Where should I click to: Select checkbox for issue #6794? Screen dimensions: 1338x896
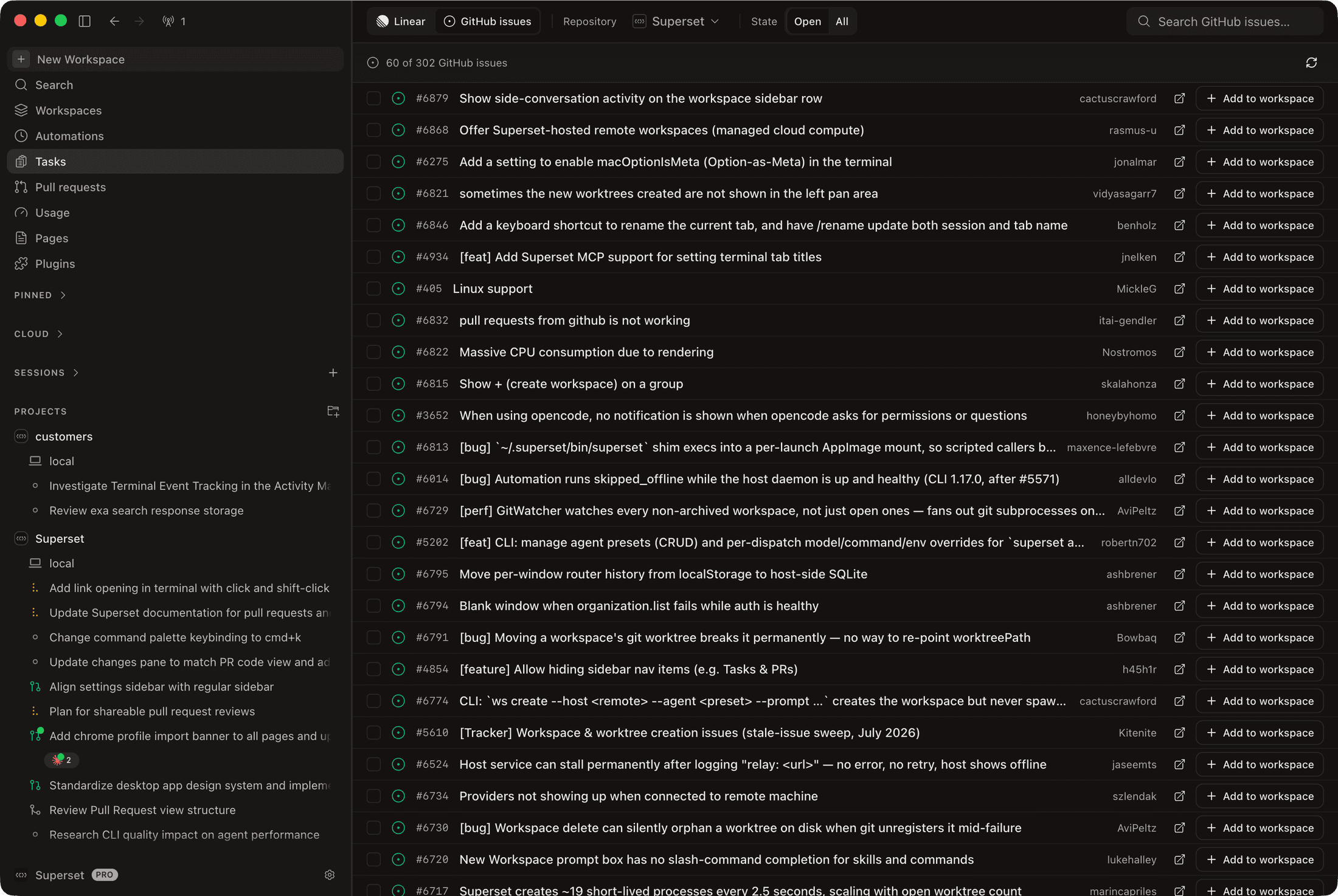point(373,605)
